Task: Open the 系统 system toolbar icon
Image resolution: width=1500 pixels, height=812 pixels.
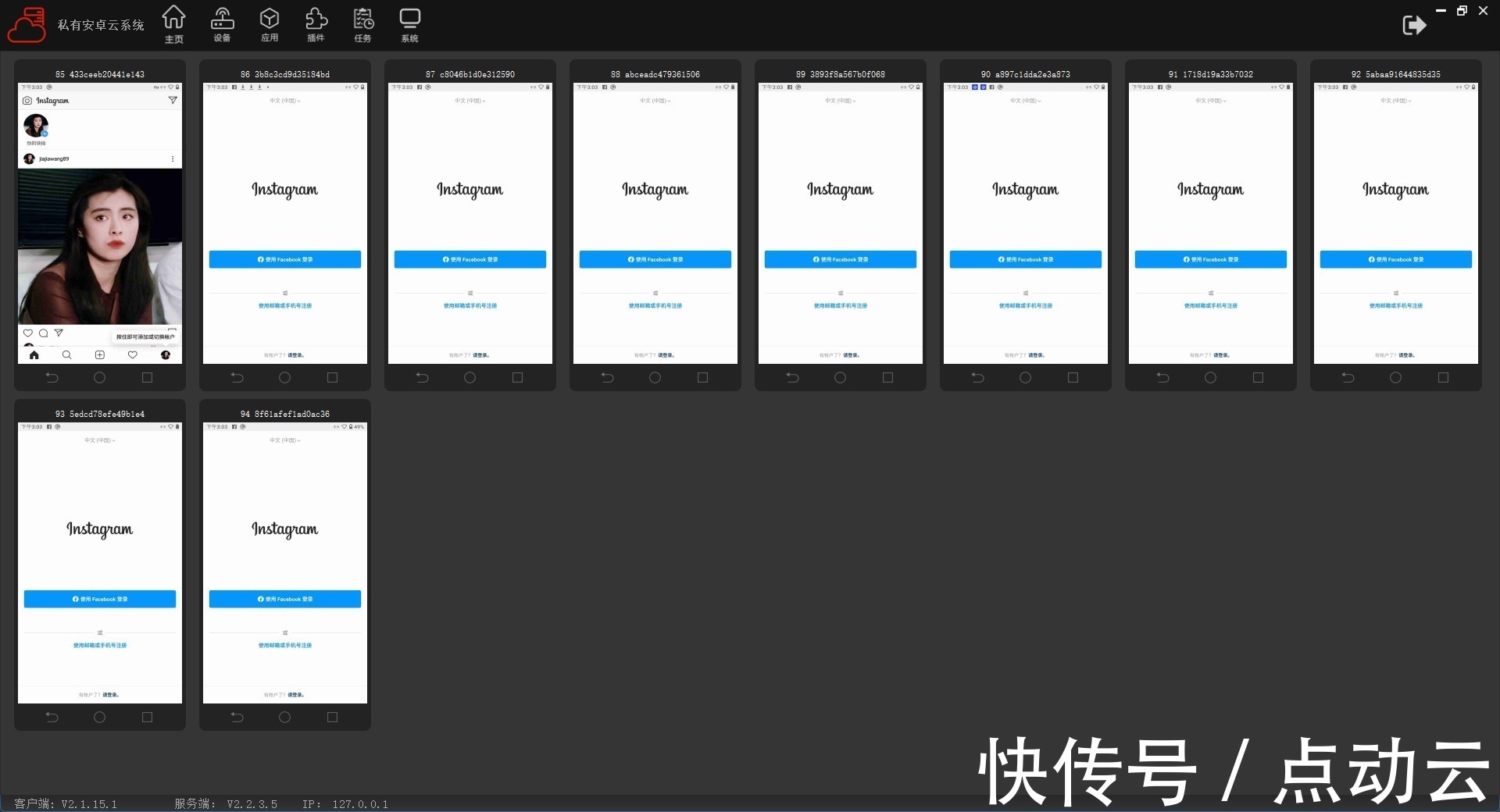Action: pos(409,24)
